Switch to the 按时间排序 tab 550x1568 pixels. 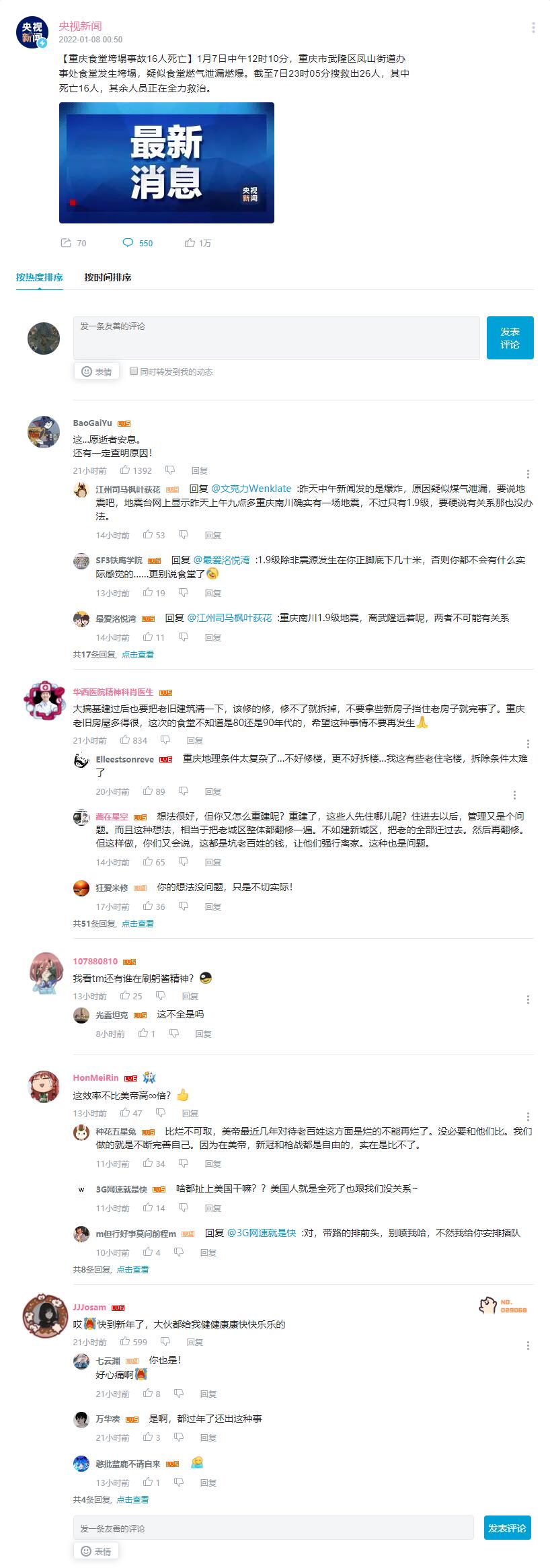pyautogui.click(x=108, y=277)
